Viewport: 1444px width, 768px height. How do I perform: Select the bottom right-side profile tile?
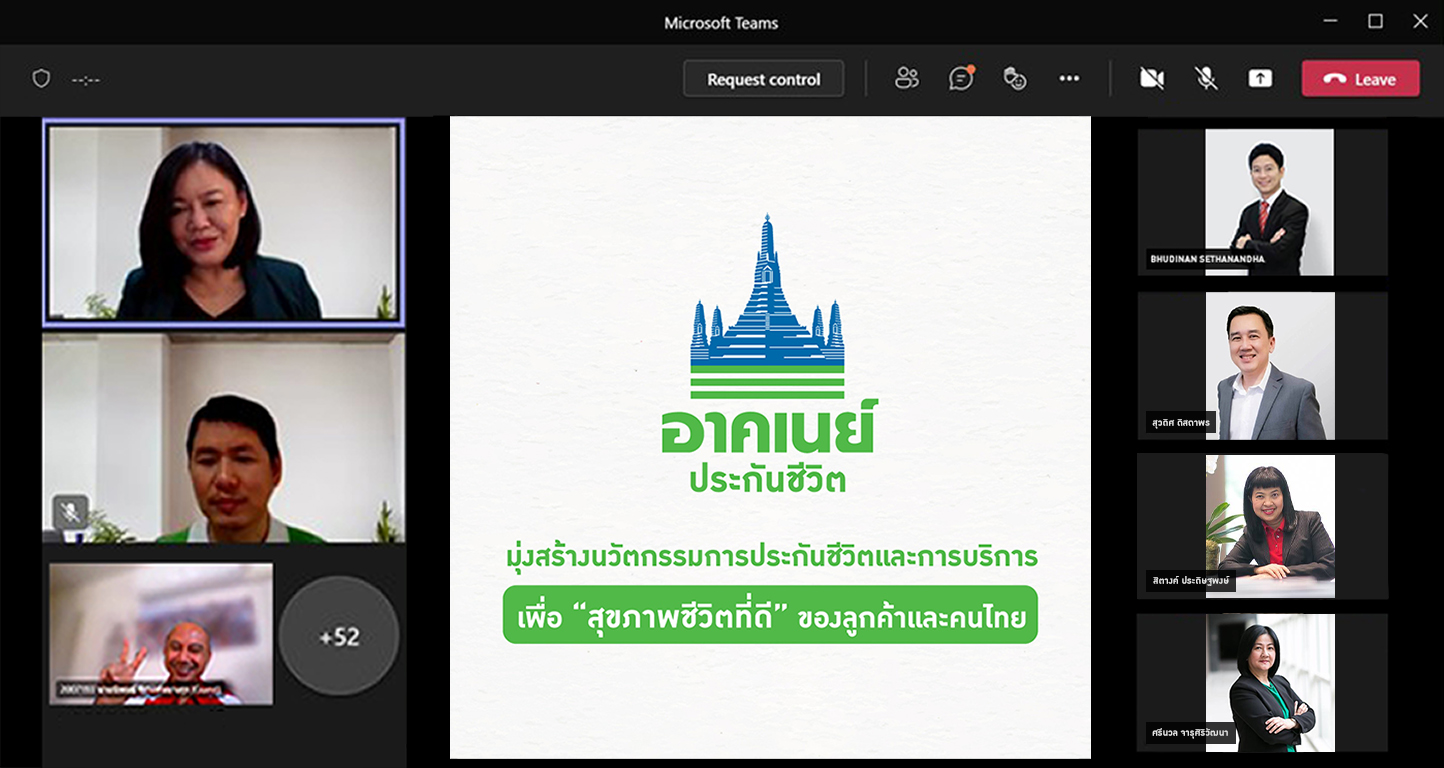click(x=1262, y=682)
